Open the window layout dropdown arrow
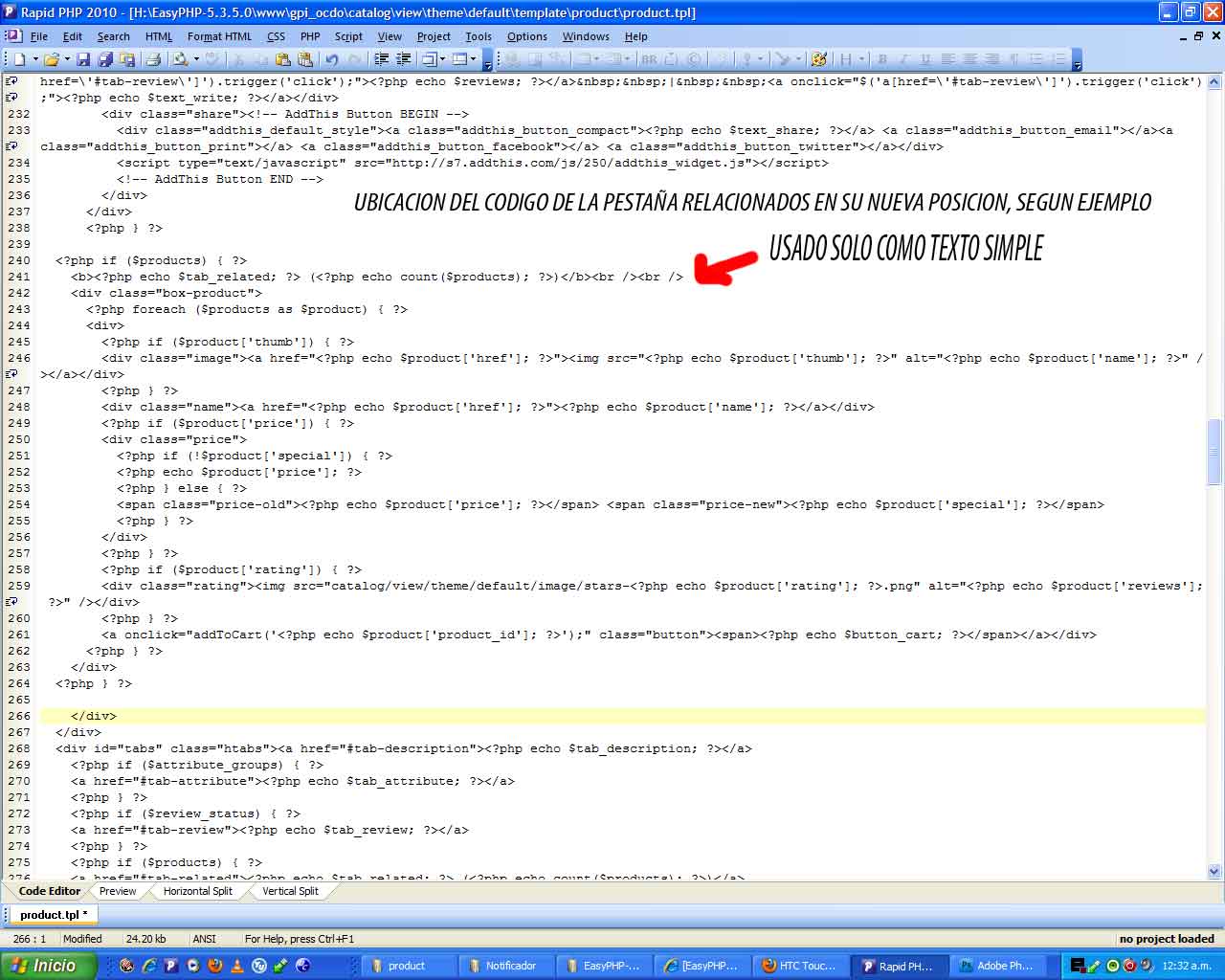The height and width of the screenshot is (980, 1225). 474,59
